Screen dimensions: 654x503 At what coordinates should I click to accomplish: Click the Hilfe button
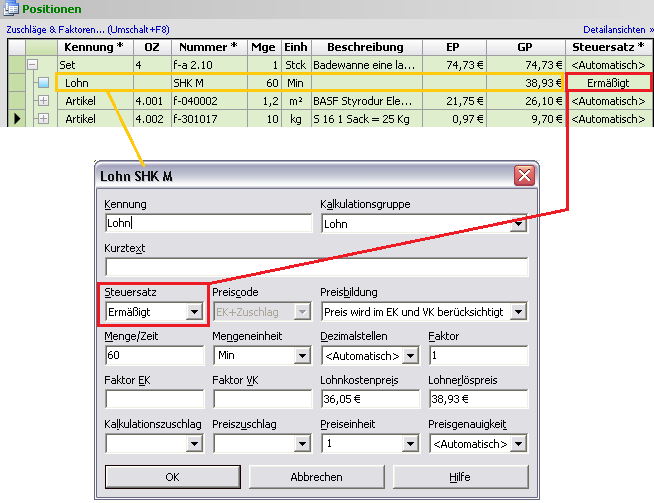pos(460,477)
